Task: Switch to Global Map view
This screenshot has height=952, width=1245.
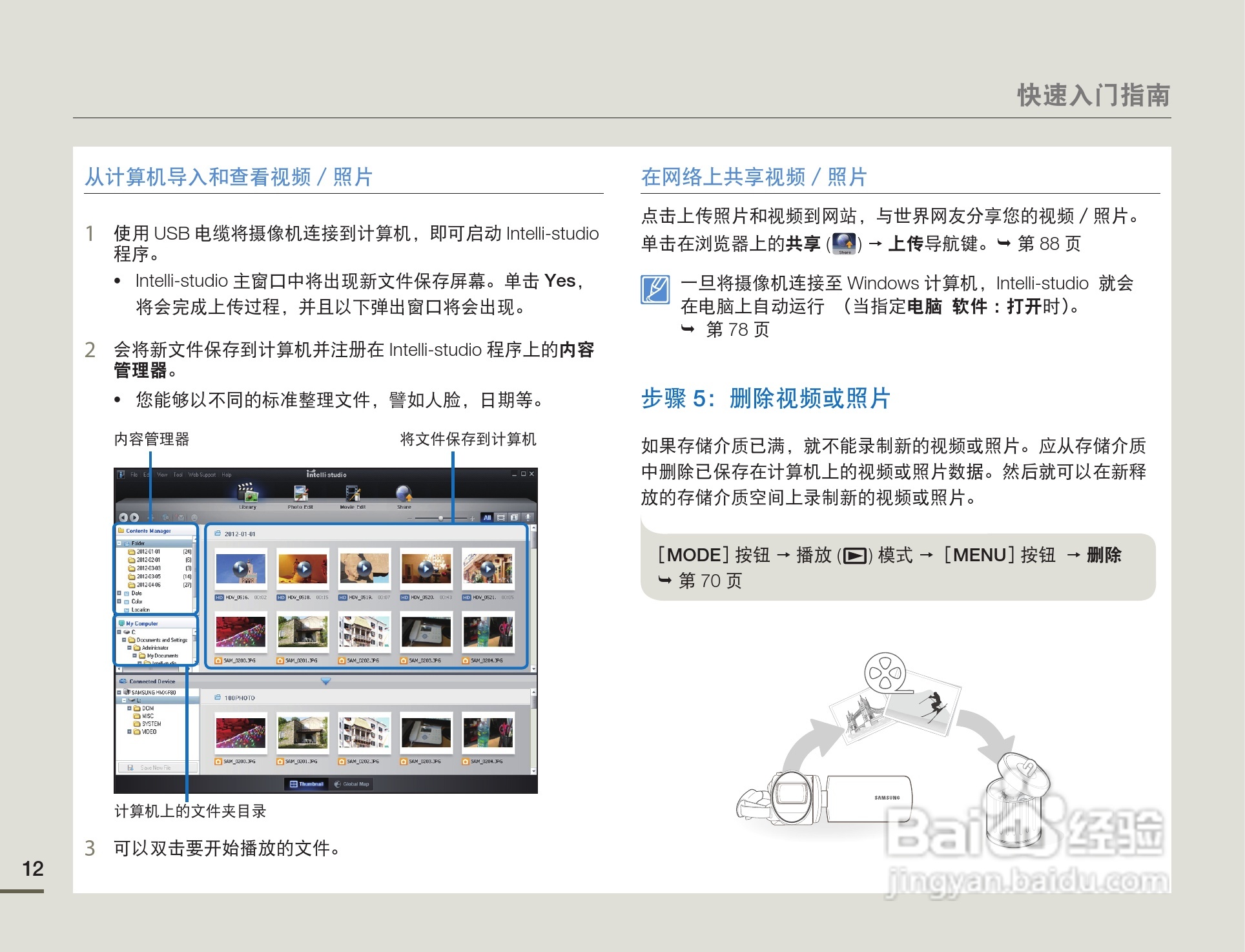Action: [x=352, y=784]
